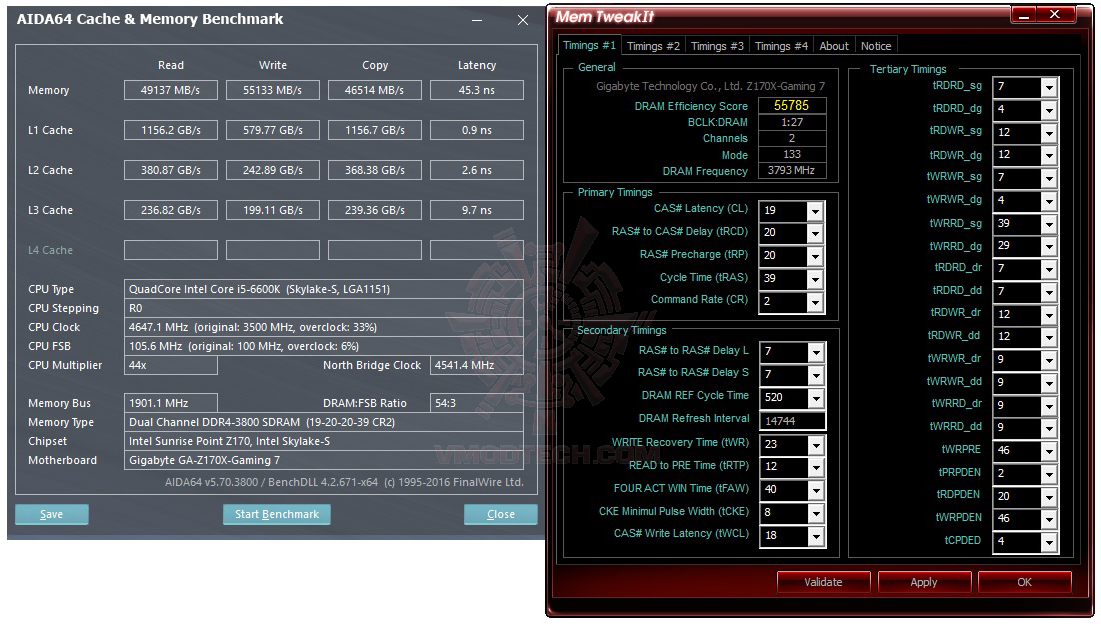Open the Timings #2 tab
The width and height of the screenshot is (1101, 626).
click(653, 46)
